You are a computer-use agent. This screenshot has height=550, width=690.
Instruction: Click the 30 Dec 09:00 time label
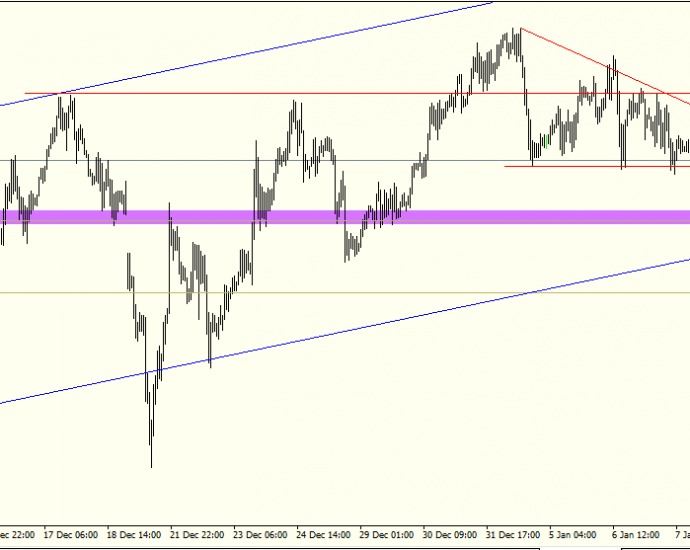(x=450, y=535)
